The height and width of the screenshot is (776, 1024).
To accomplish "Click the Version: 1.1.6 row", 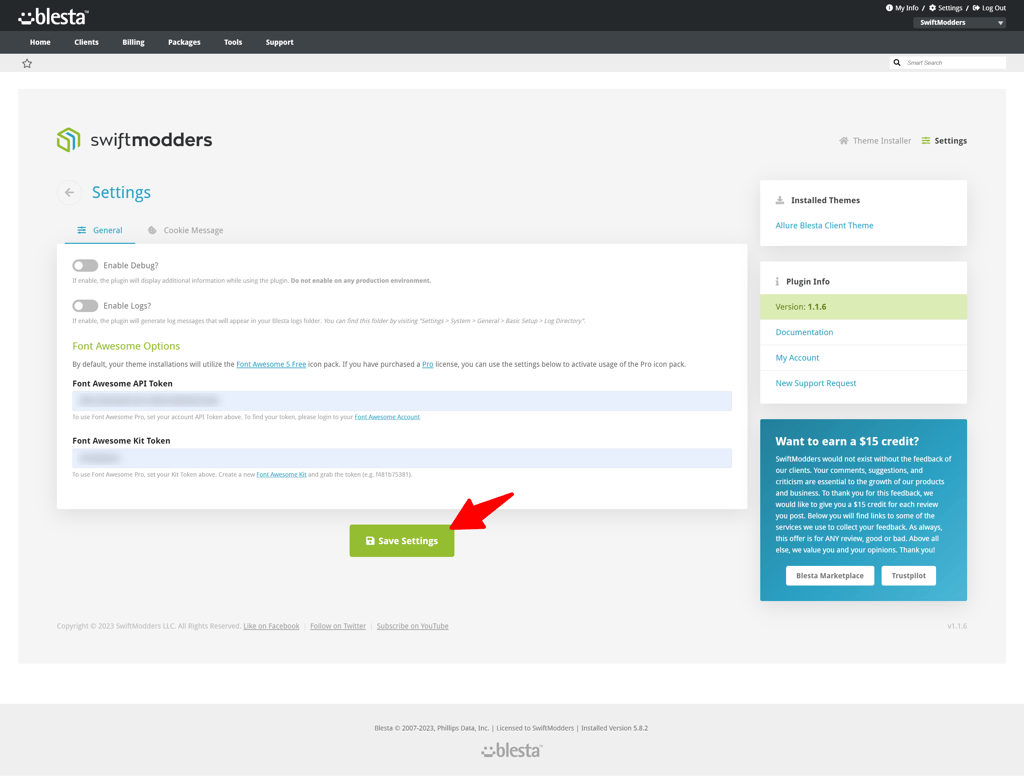I will 863,307.
